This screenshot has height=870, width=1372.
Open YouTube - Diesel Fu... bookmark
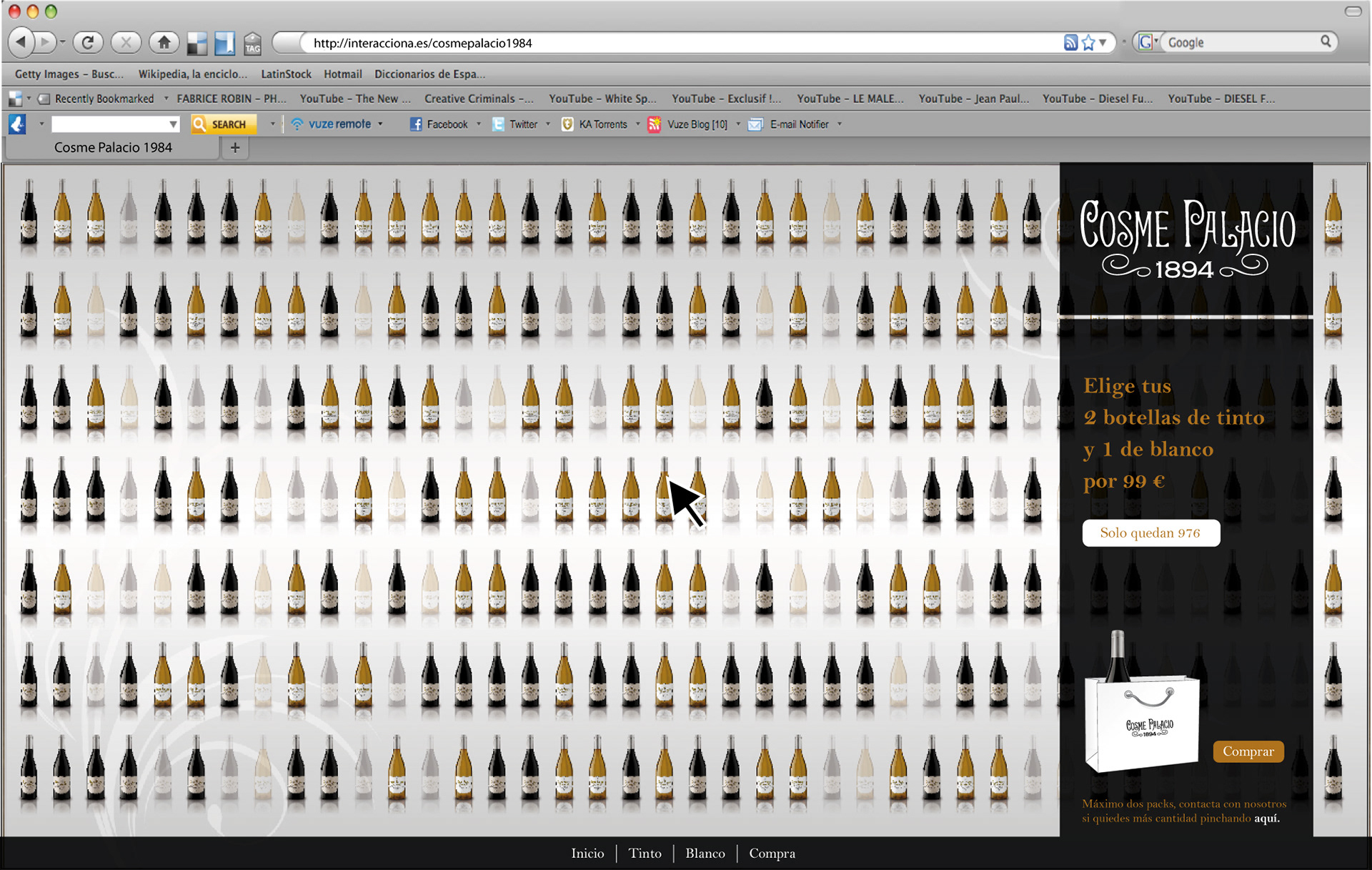(x=1098, y=99)
